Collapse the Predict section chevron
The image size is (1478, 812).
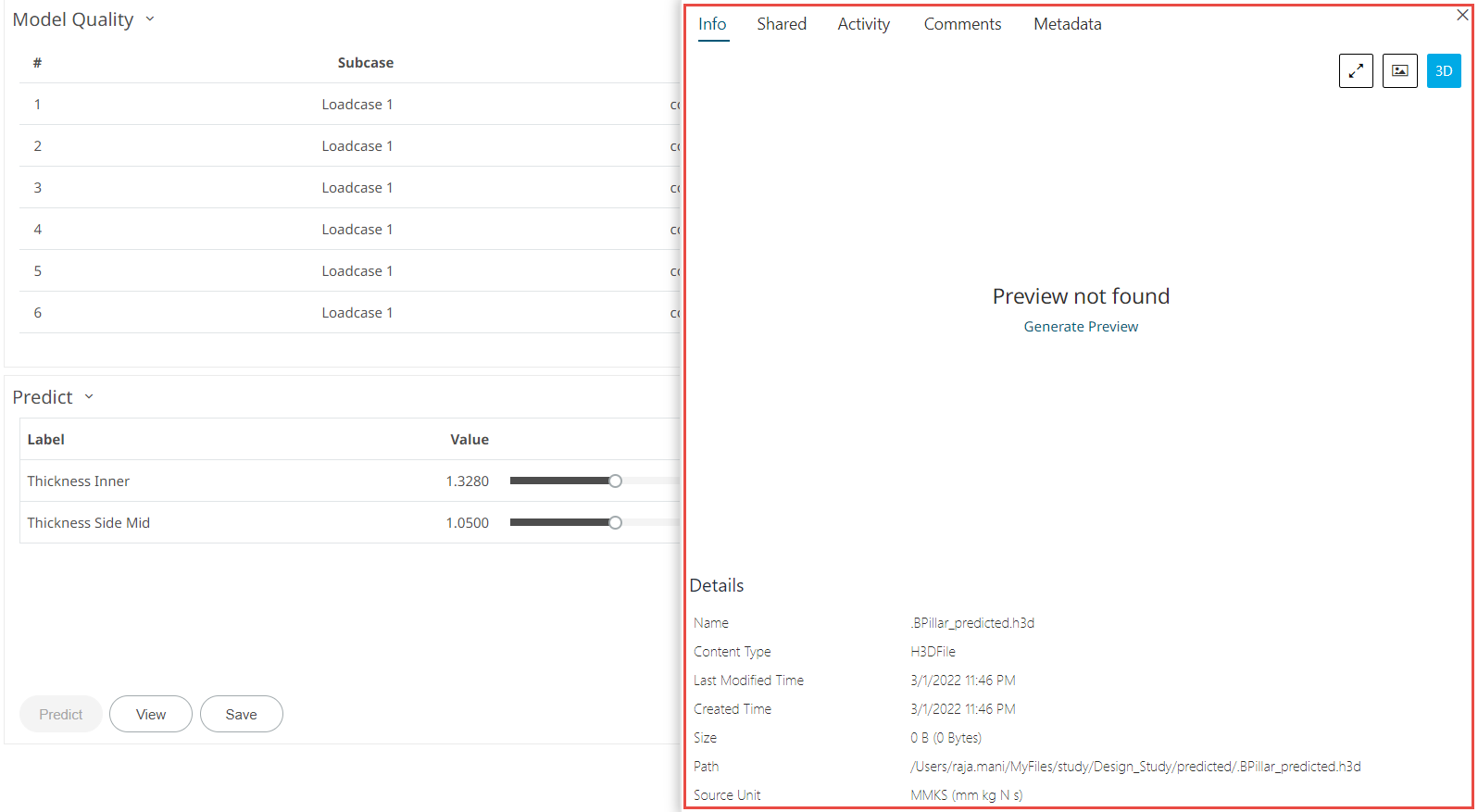(89, 397)
